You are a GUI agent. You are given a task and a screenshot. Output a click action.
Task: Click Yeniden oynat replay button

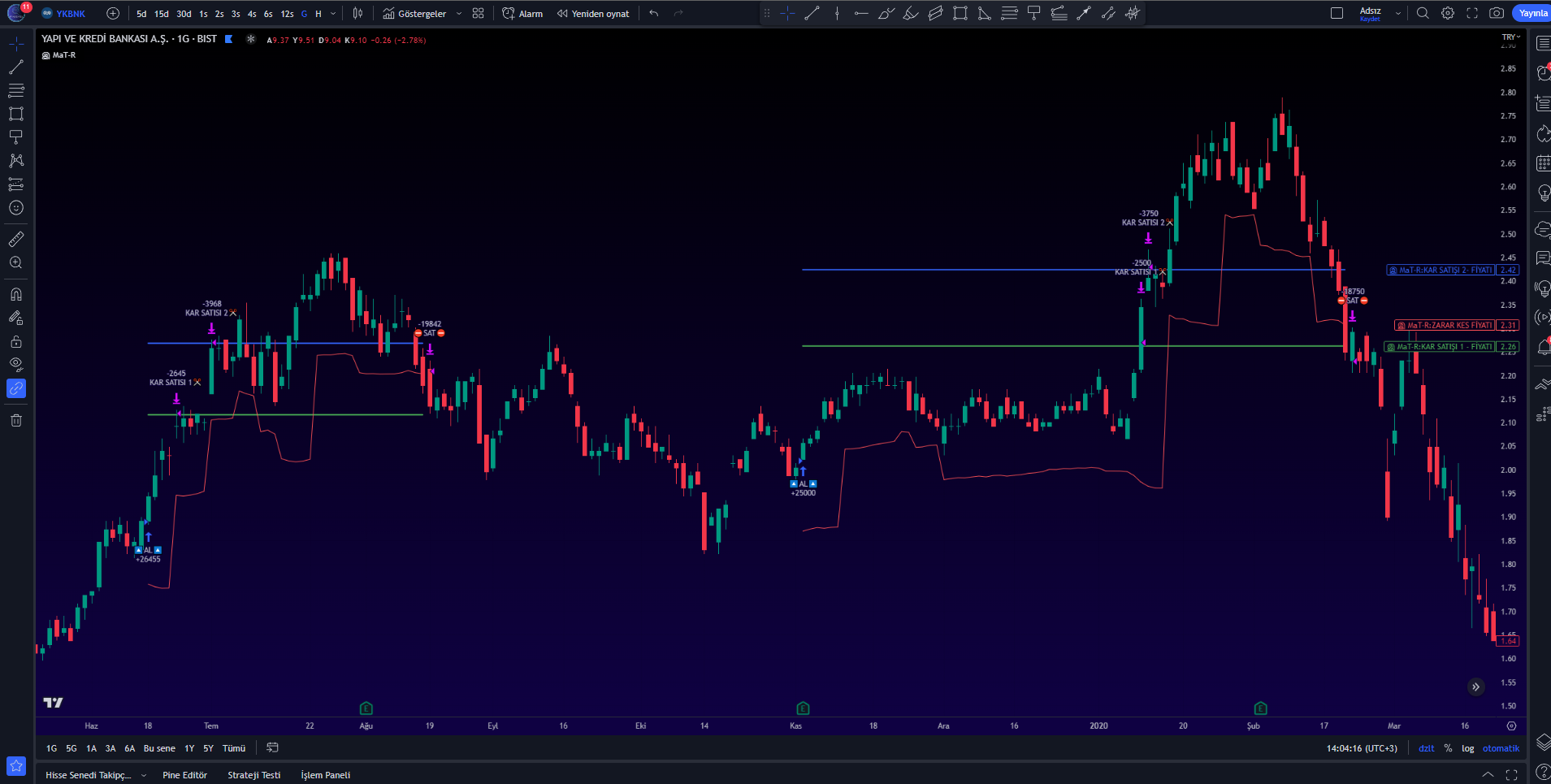click(593, 14)
